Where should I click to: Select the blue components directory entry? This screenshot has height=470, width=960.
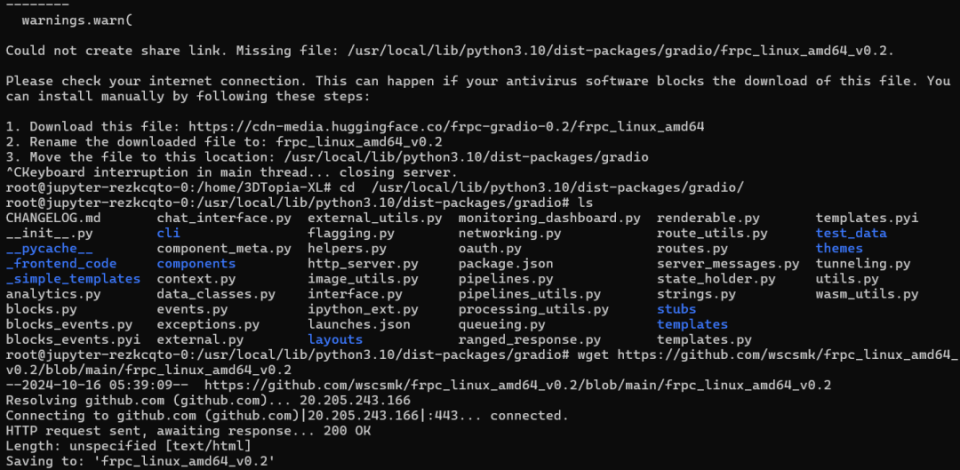coord(196,264)
